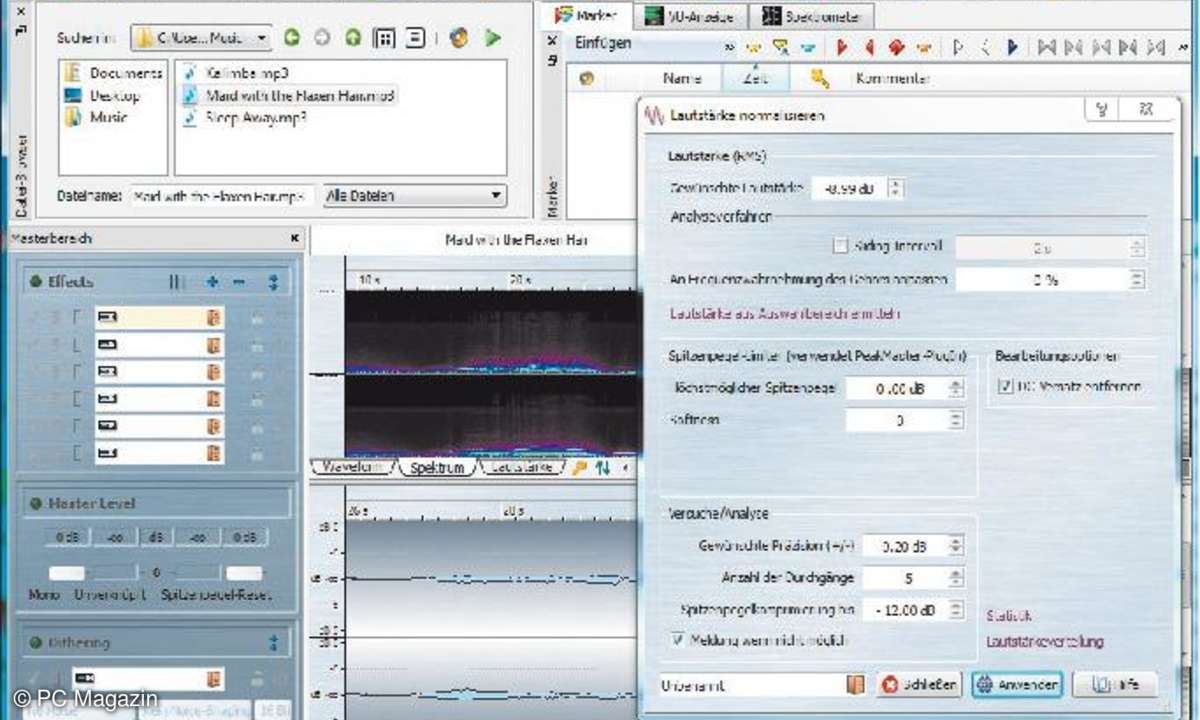This screenshot has width=1200, height=720.
Task: Select Sleep Away.mp3 in the file list
Action: (245, 116)
